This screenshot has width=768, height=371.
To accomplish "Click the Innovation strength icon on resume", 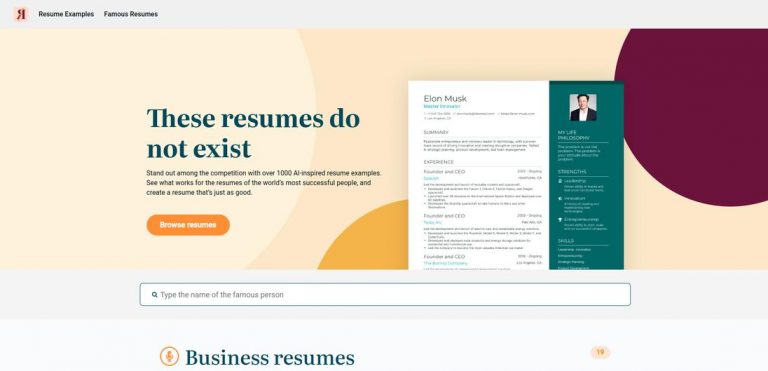I will pyautogui.click(x=560, y=198).
